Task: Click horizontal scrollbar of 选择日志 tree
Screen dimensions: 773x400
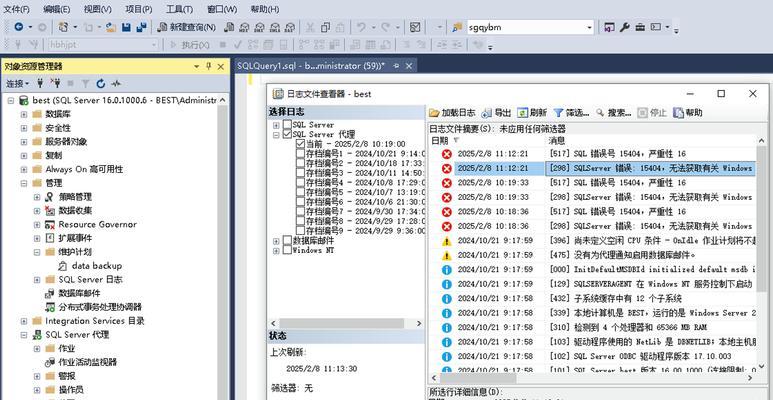Action: pyautogui.click(x=343, y=324)
